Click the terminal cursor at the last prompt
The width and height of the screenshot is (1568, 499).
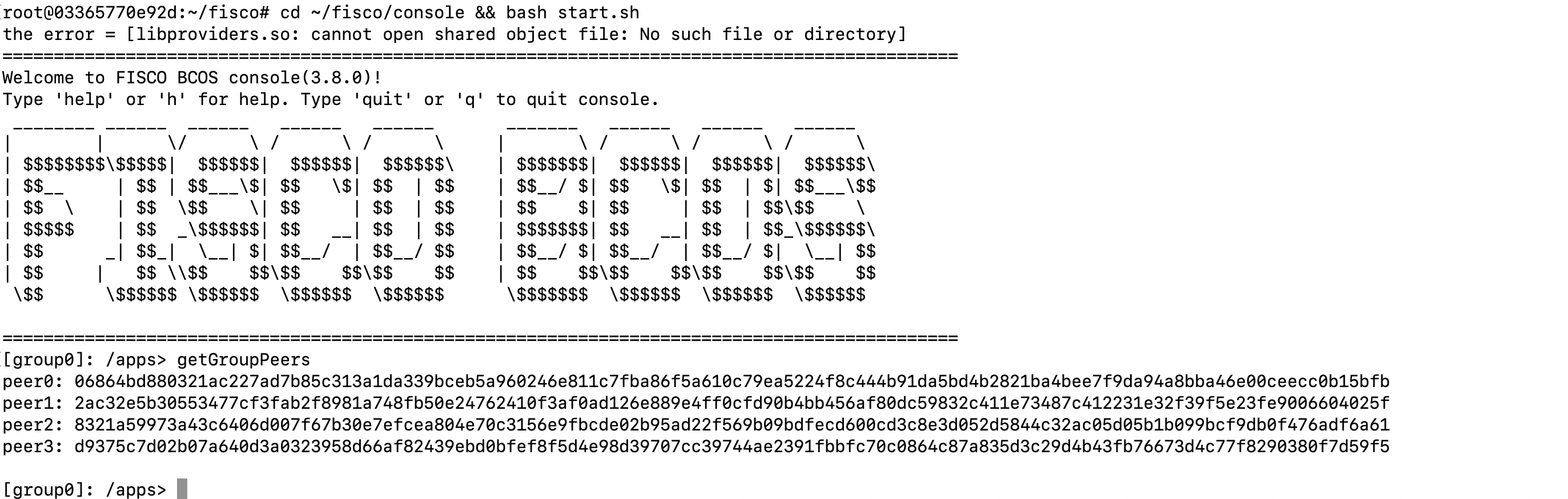click(182, 489)
